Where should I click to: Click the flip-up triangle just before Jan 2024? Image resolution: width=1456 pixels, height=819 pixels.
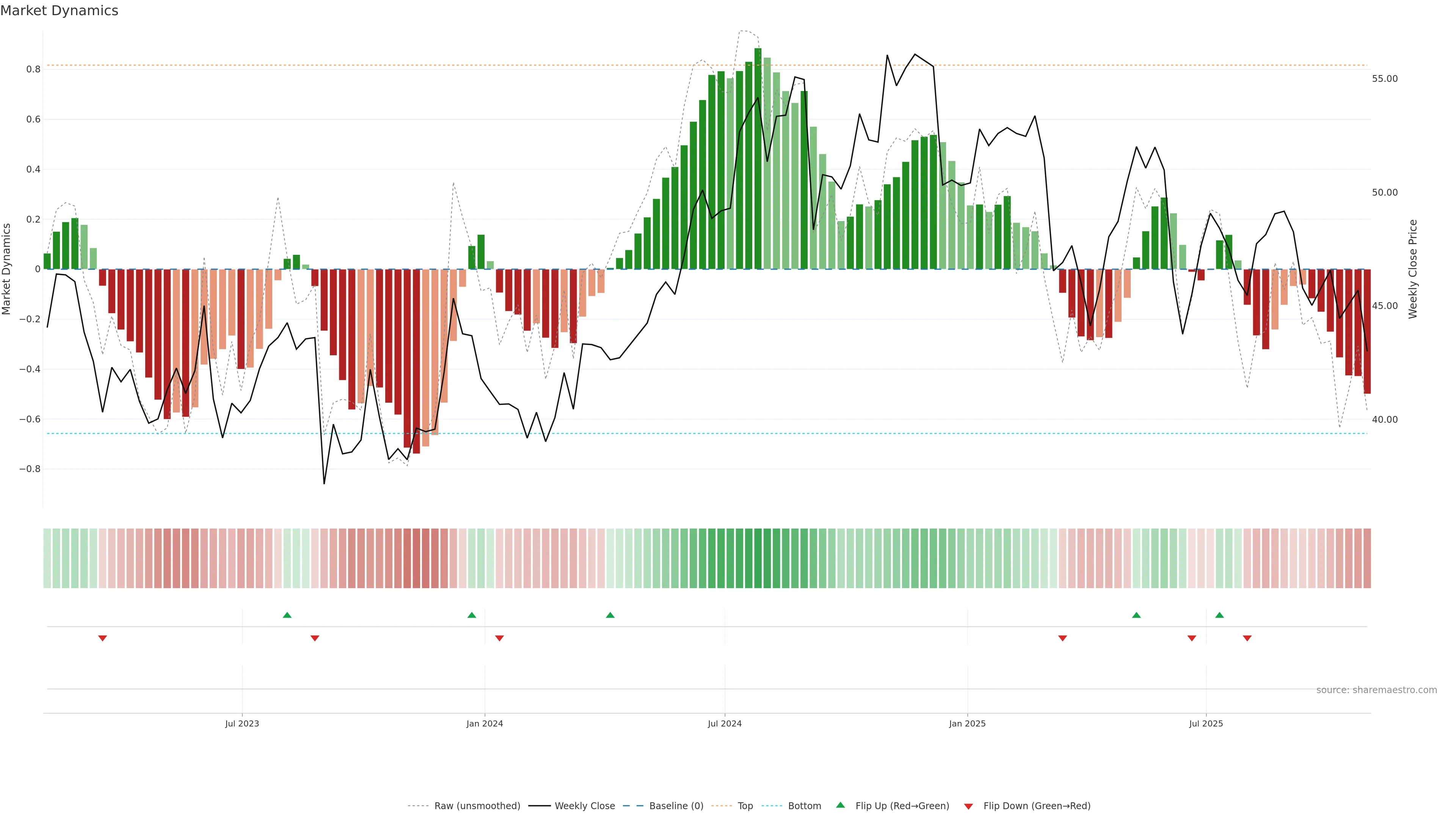tap(472, 615)
